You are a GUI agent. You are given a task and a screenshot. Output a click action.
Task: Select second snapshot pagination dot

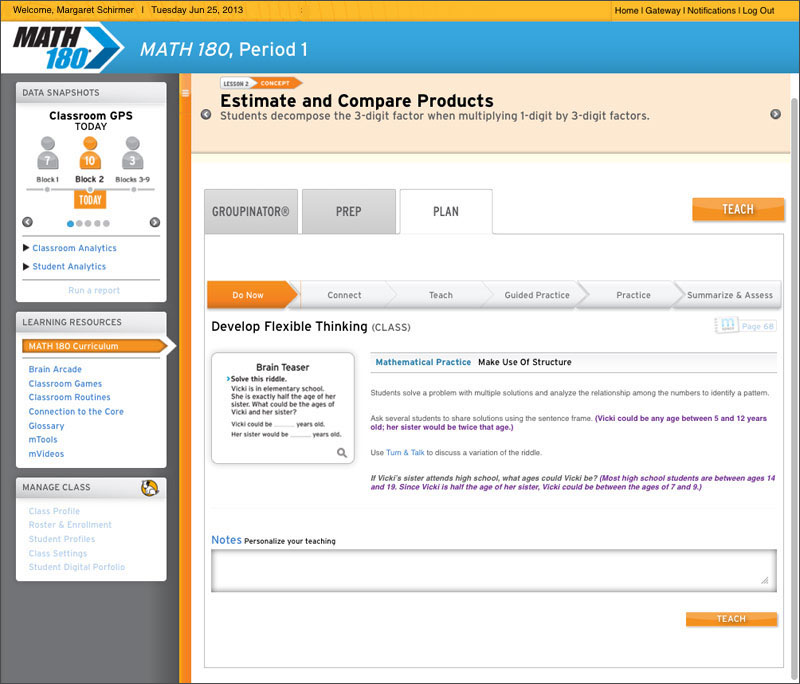pos(79,223)
